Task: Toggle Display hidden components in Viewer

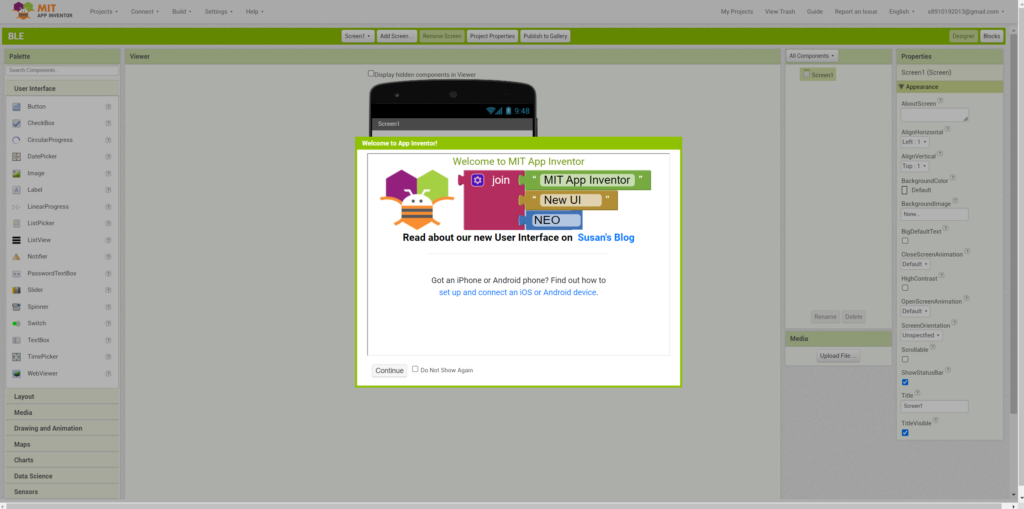Action: pyautogui.click(x=371, y=74)
